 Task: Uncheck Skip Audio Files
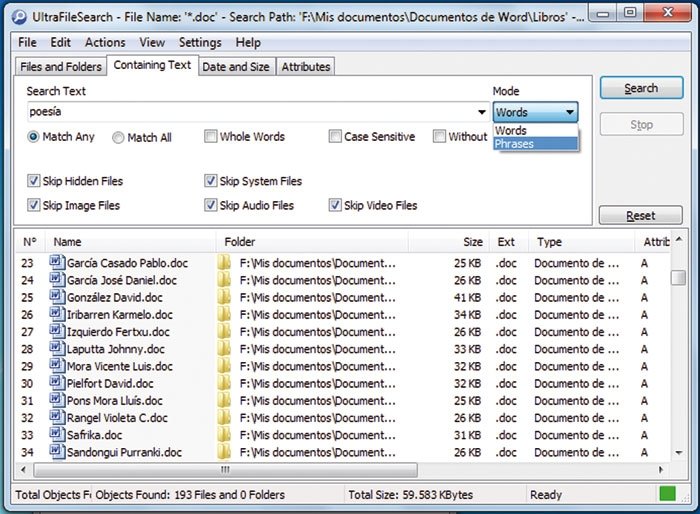(x=210, y=205)
